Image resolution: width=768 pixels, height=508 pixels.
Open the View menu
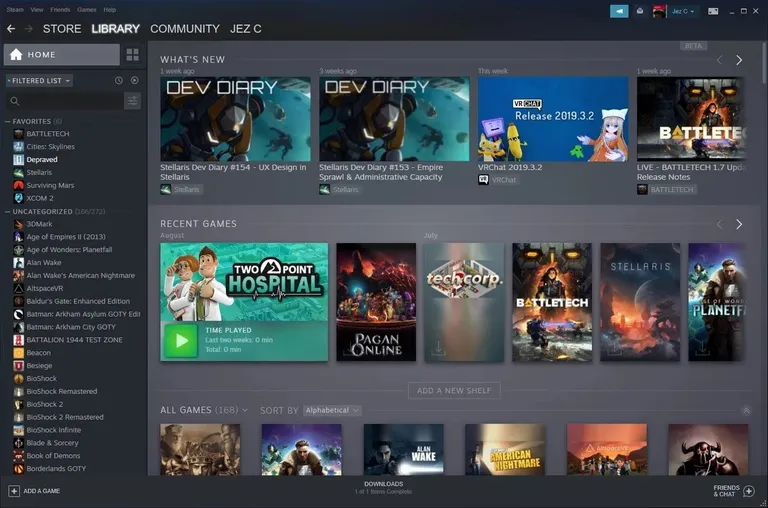click(x=37, y=9)
